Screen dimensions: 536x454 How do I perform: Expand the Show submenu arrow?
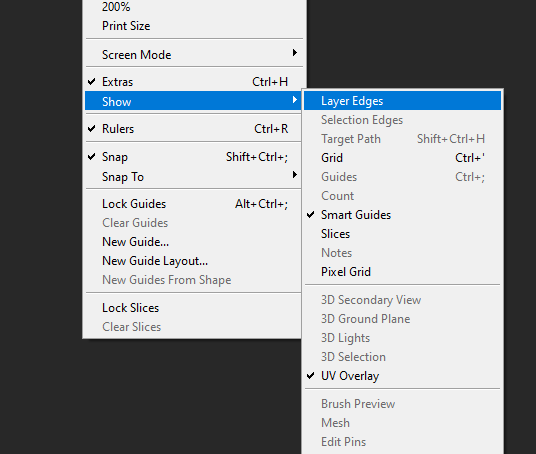pos(295,100)
